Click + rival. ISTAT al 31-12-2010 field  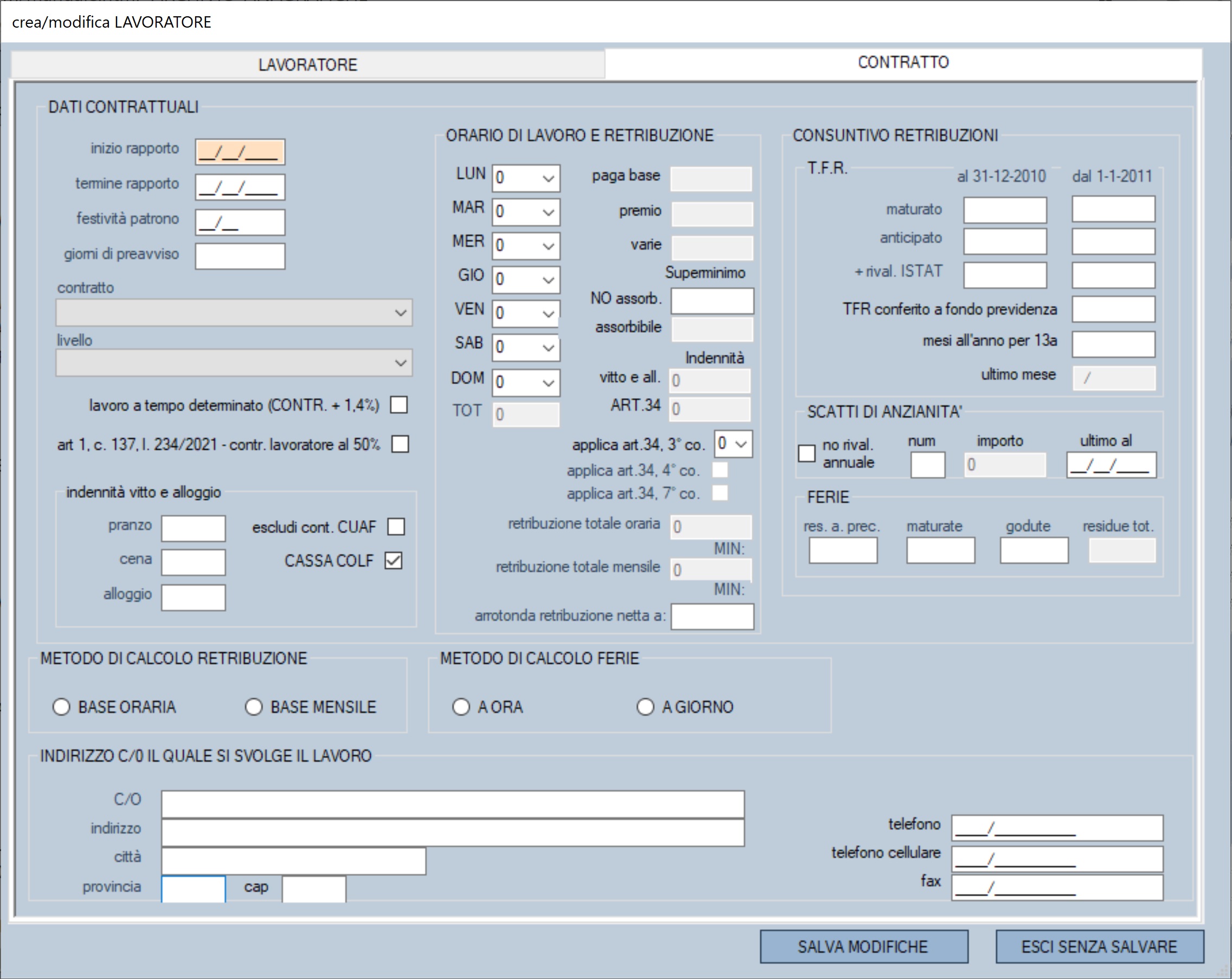pos(1005,275)
